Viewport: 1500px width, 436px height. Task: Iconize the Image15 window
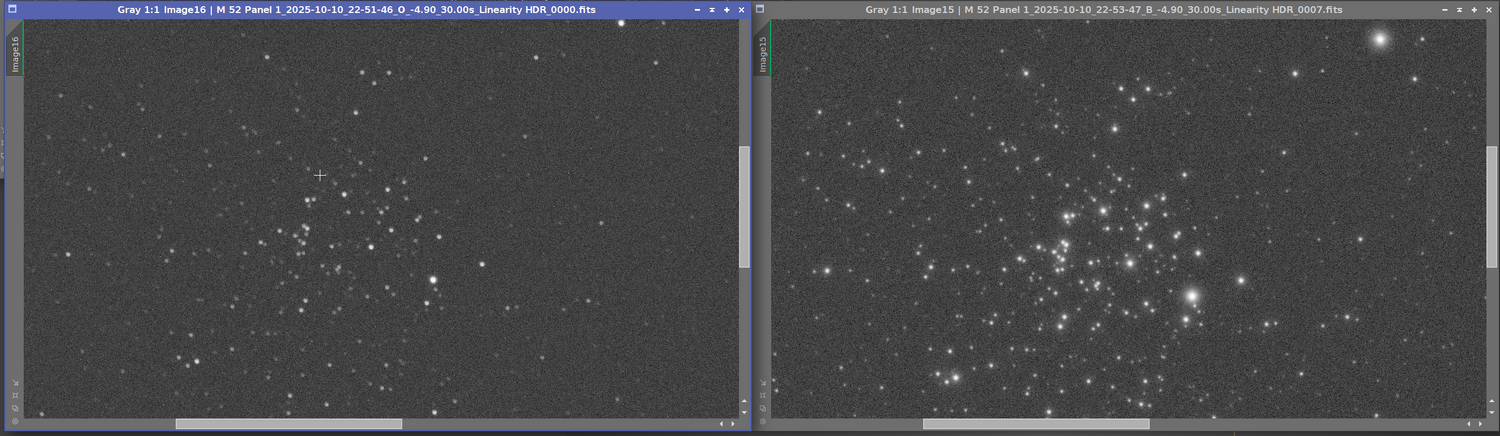(x=1446, y=9)
